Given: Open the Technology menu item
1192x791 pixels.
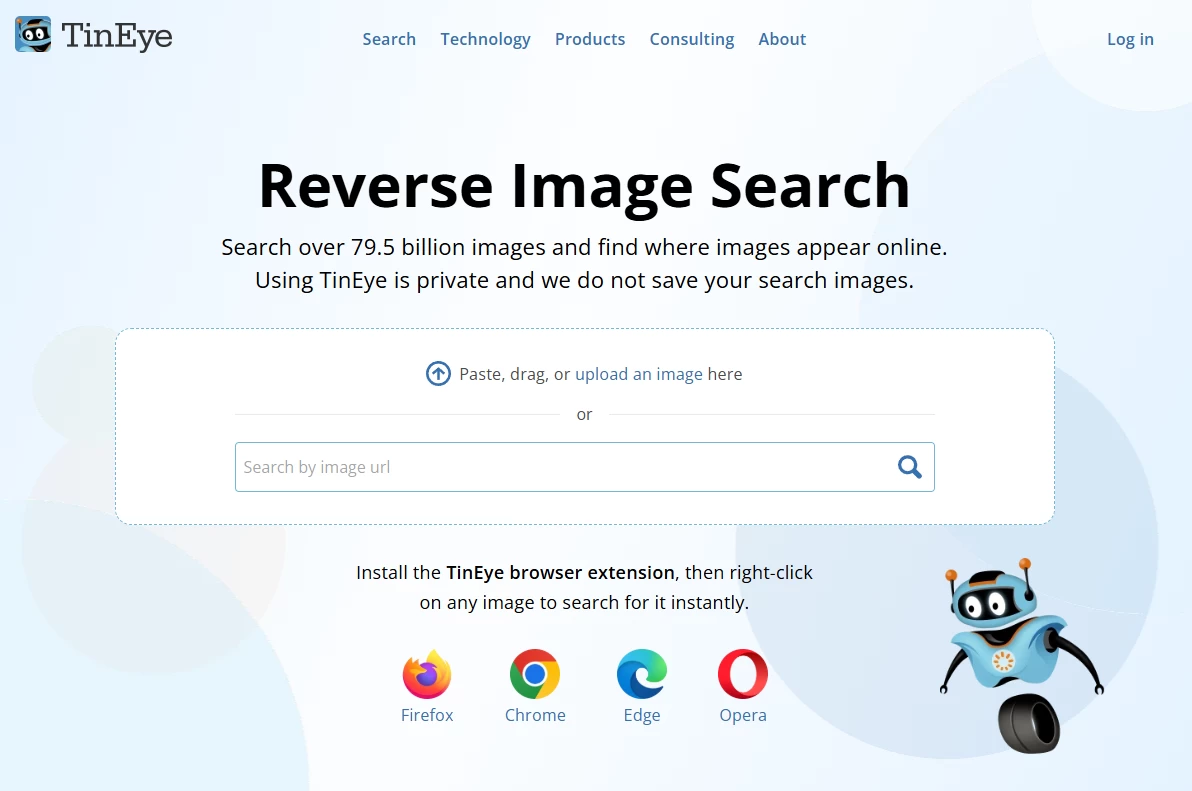Looking at the screenshot, I should (x=486, y=40).
